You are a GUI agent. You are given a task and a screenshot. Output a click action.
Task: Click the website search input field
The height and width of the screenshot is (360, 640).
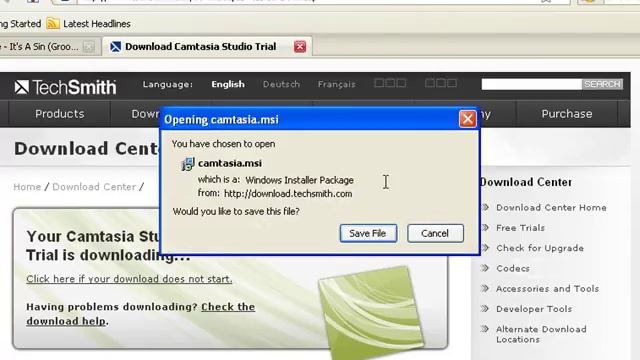pos(531,84)
